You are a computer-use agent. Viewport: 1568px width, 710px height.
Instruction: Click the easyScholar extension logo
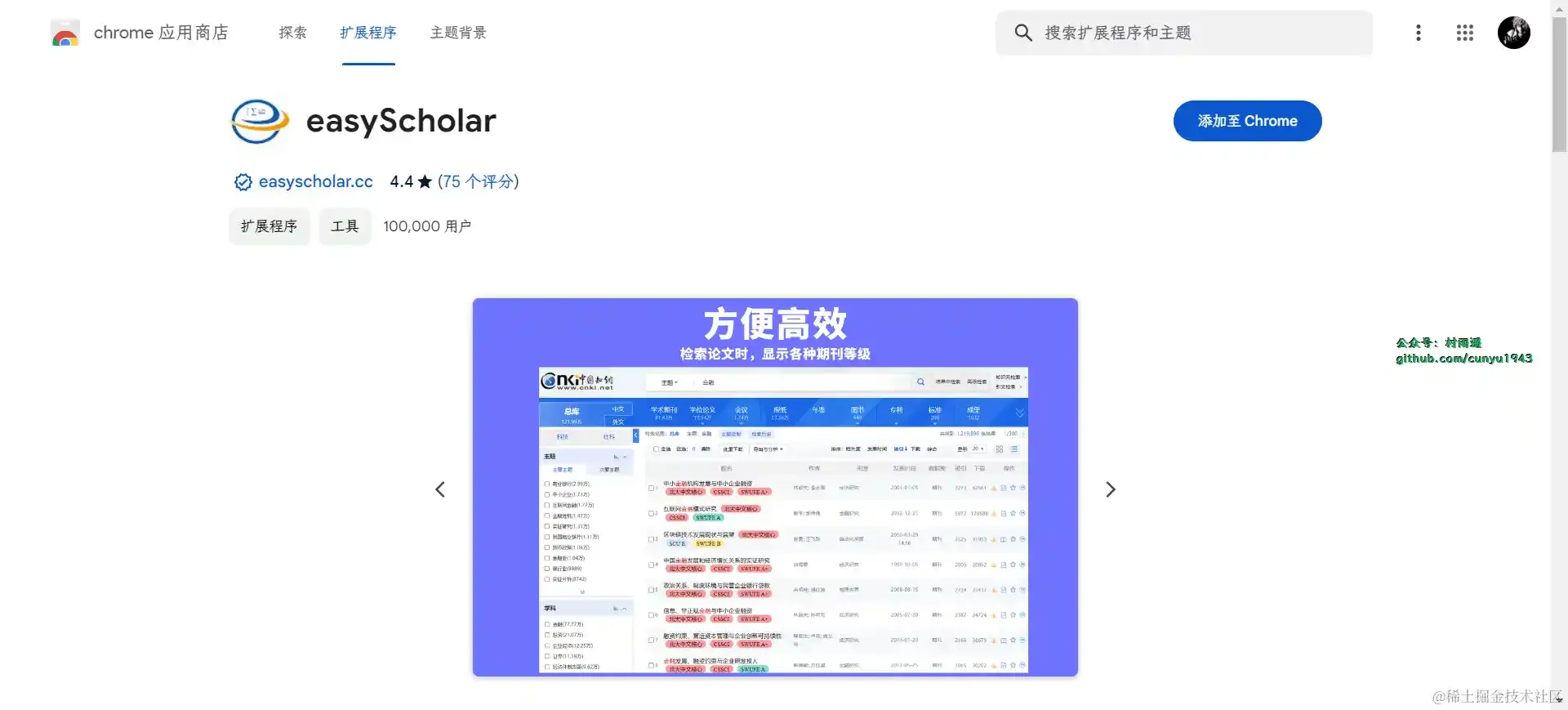[x=260, y=121]
